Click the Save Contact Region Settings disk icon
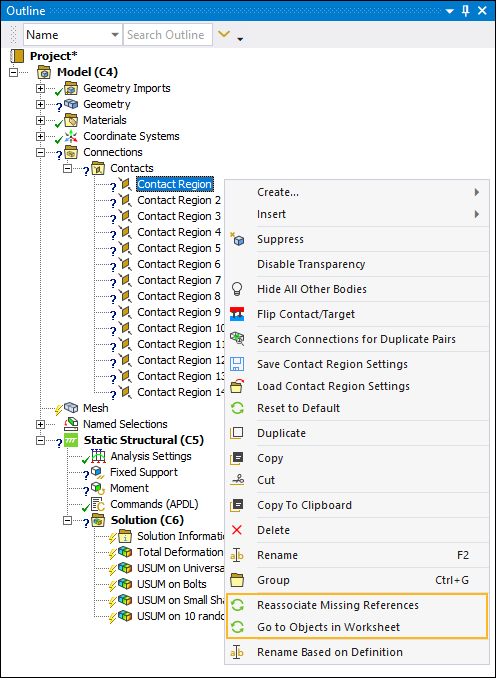This screenshot has width=496, height=678. point(237,364)
